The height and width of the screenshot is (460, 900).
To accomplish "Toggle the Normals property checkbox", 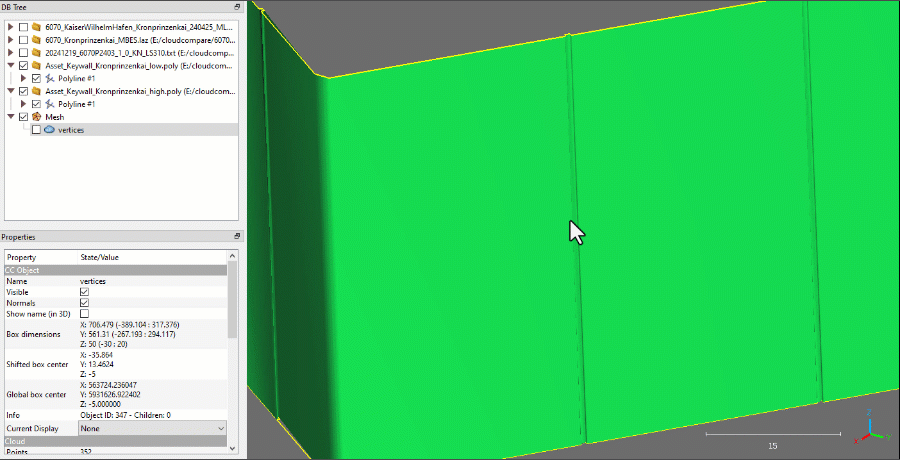I will point(84,303).
